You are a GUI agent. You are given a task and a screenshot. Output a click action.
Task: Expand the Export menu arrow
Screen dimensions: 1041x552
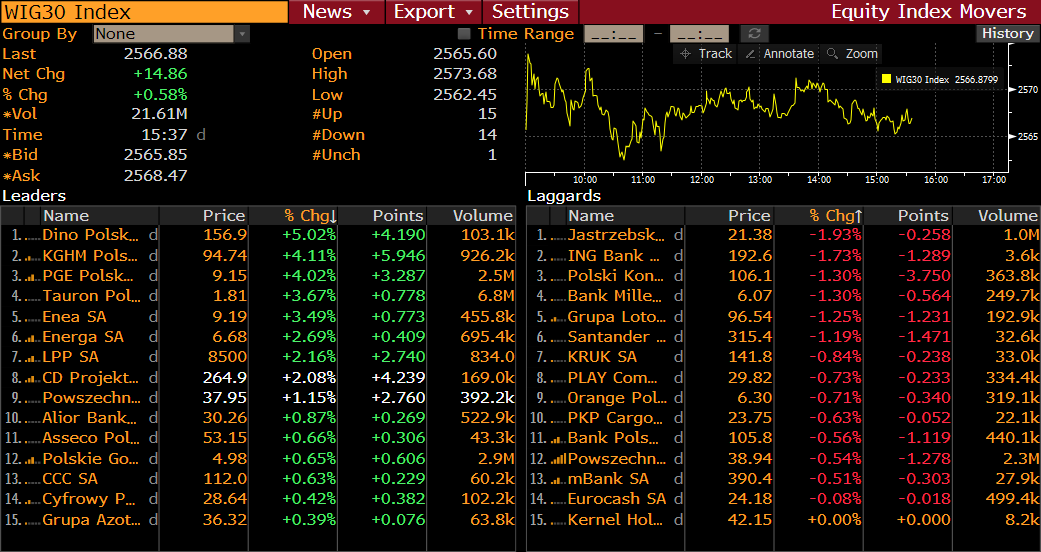coord(469,12)
